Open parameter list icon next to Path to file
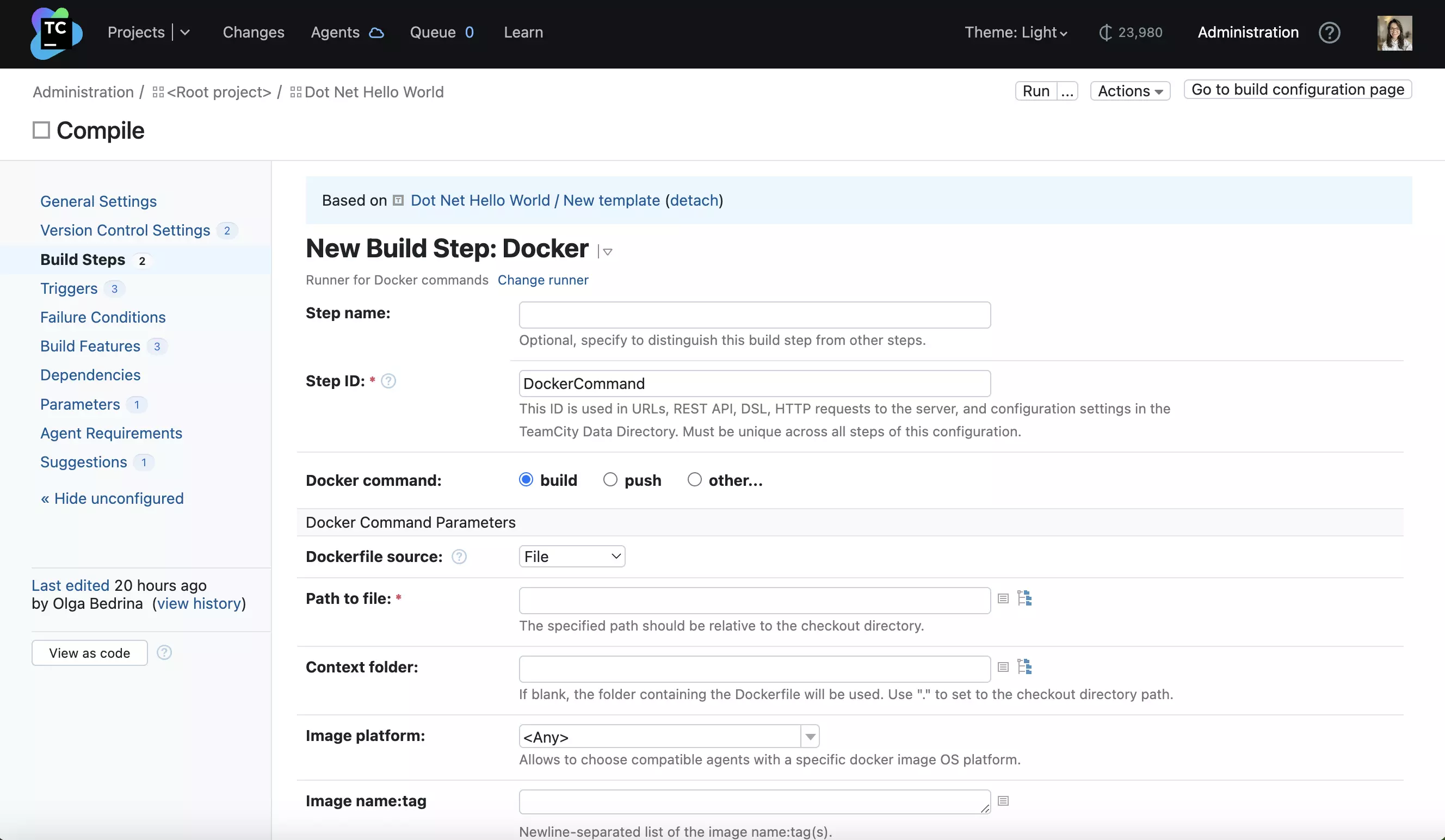Image resolution: width=1445 pixels, height=840 pixels. [1003, 598]
